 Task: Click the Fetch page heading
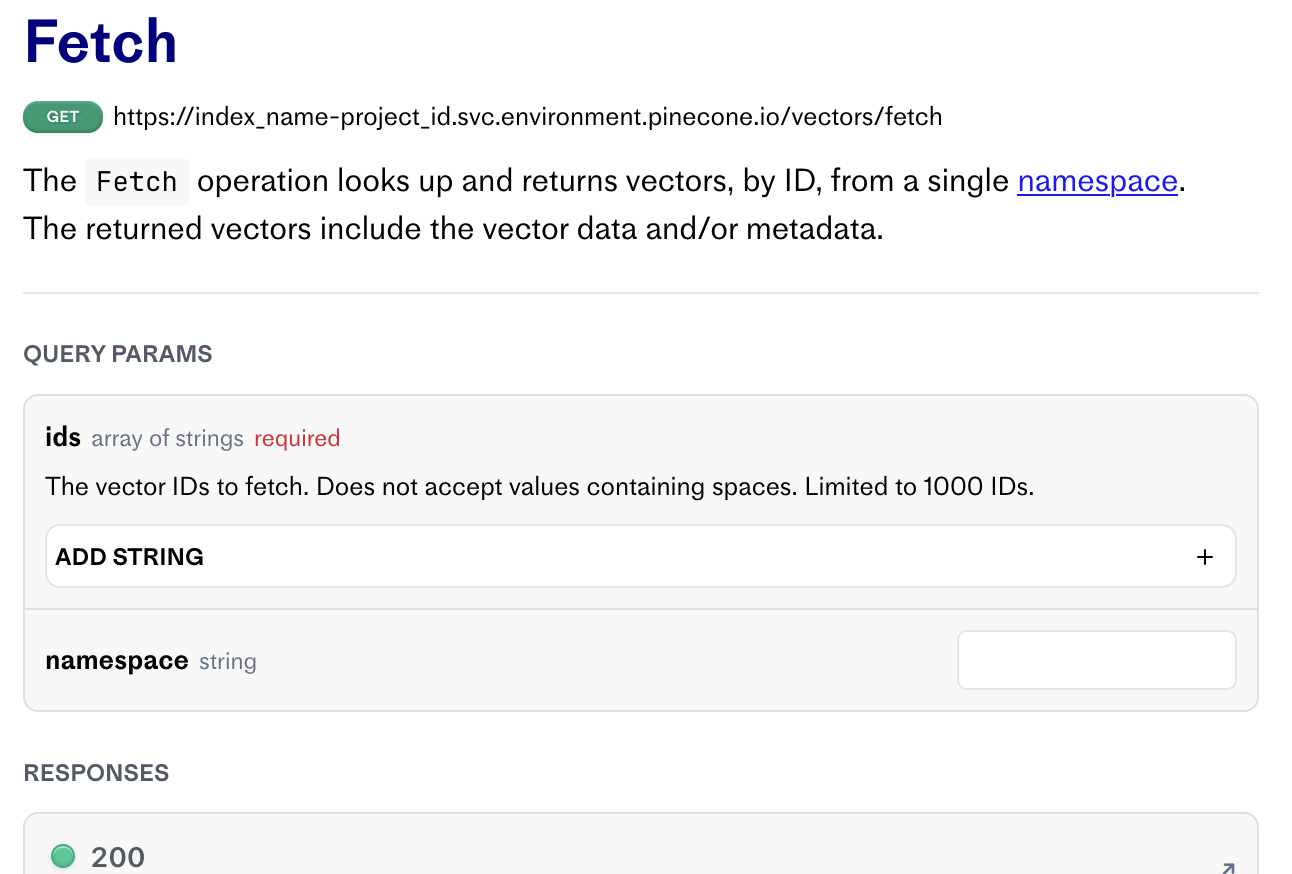pyautogui.click(x=100, y=42)
